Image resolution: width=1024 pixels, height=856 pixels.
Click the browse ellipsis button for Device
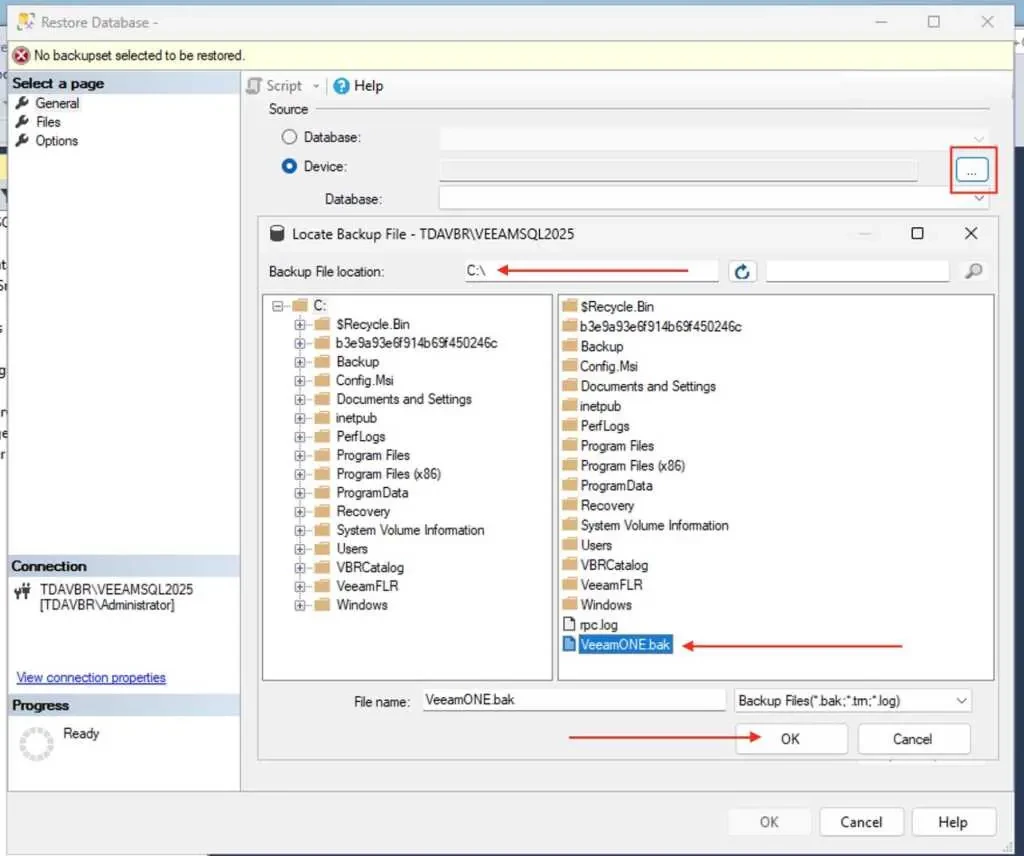pos(971,171)
